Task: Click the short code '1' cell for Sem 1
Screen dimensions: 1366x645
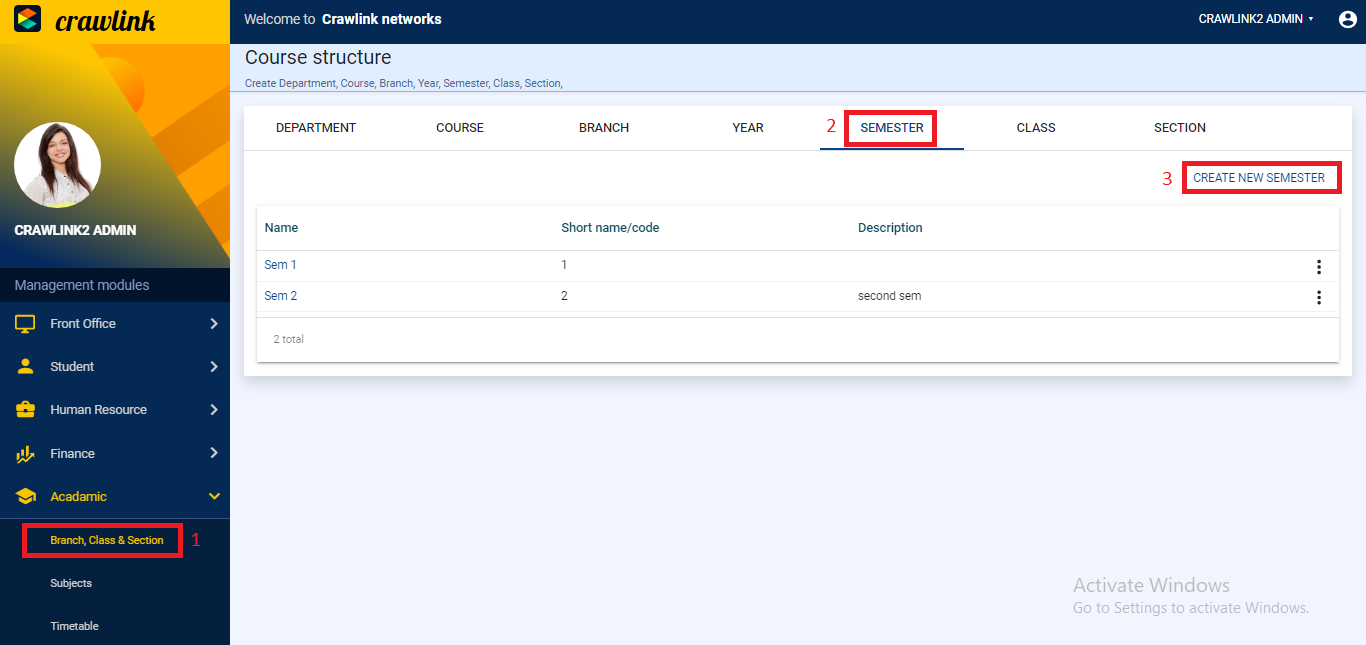Action: (x=564, y=265)
